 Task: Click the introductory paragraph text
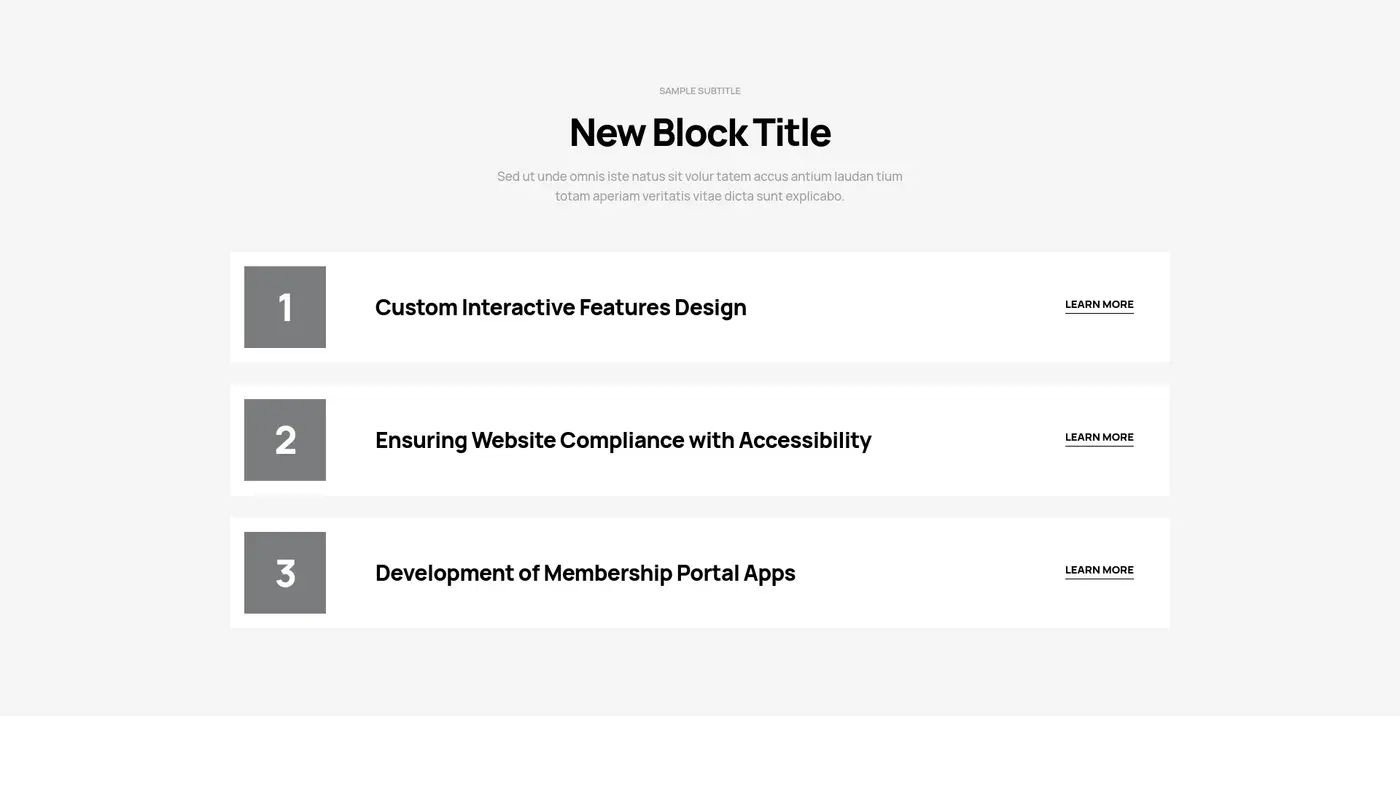[700, 185]
